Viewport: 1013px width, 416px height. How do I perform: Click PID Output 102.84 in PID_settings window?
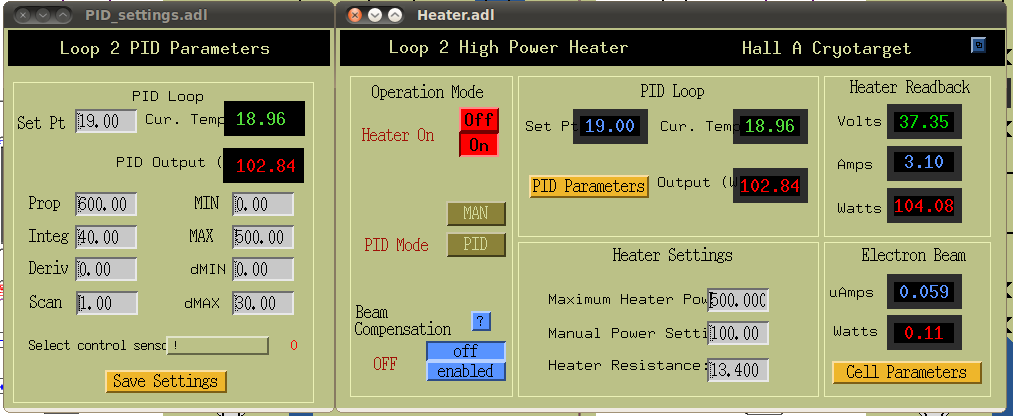[x=264, y=165]
